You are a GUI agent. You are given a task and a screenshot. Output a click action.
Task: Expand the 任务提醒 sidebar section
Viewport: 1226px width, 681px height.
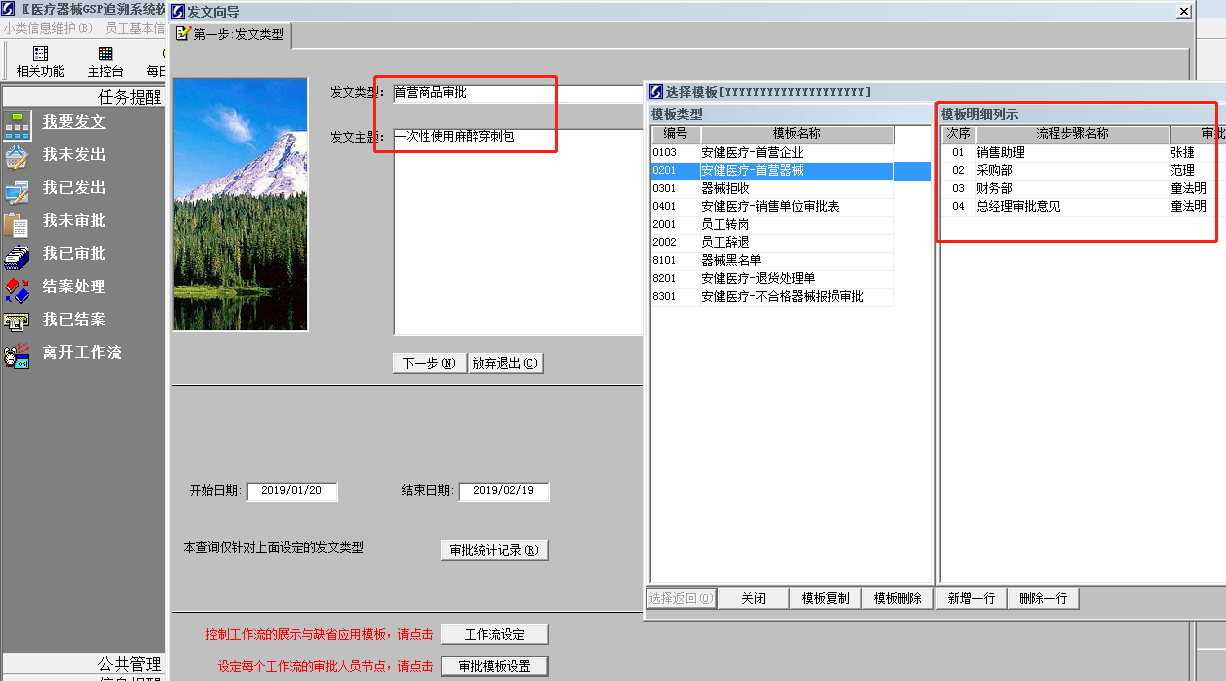coord(83,97)
